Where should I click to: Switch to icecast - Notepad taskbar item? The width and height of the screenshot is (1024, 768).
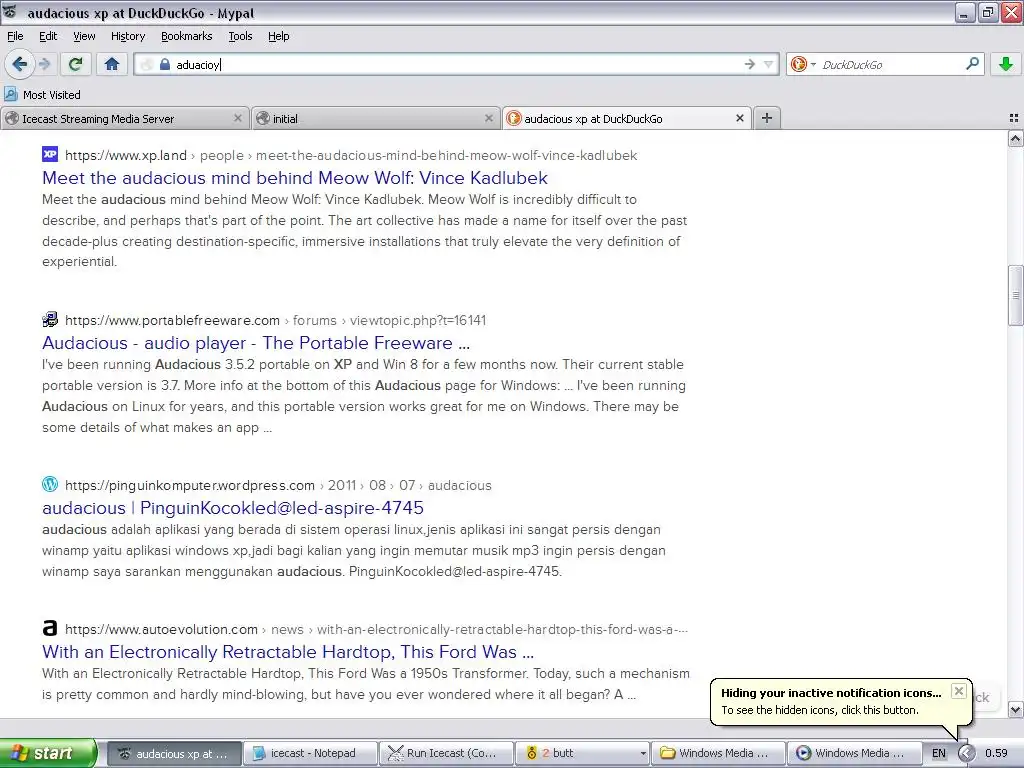pos(311,753)
